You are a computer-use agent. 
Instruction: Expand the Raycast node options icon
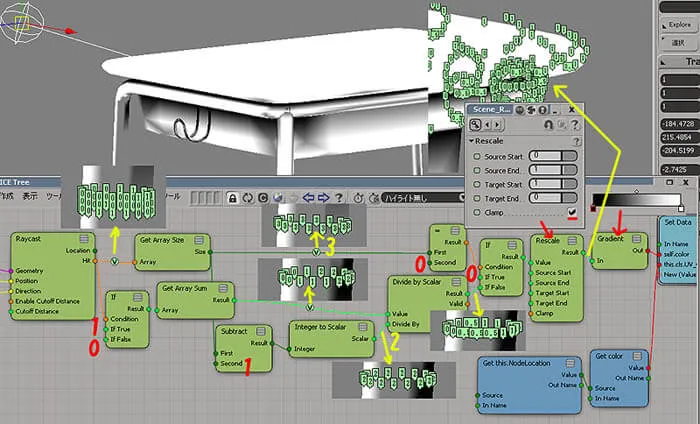point(84,239)
